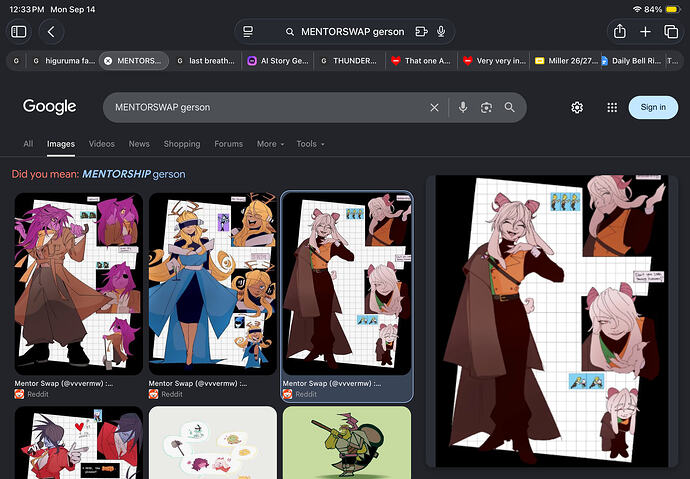Open the selected pink-haired character image result
The width and height of the screenshot is (690, 479).
tap(347, 284)
